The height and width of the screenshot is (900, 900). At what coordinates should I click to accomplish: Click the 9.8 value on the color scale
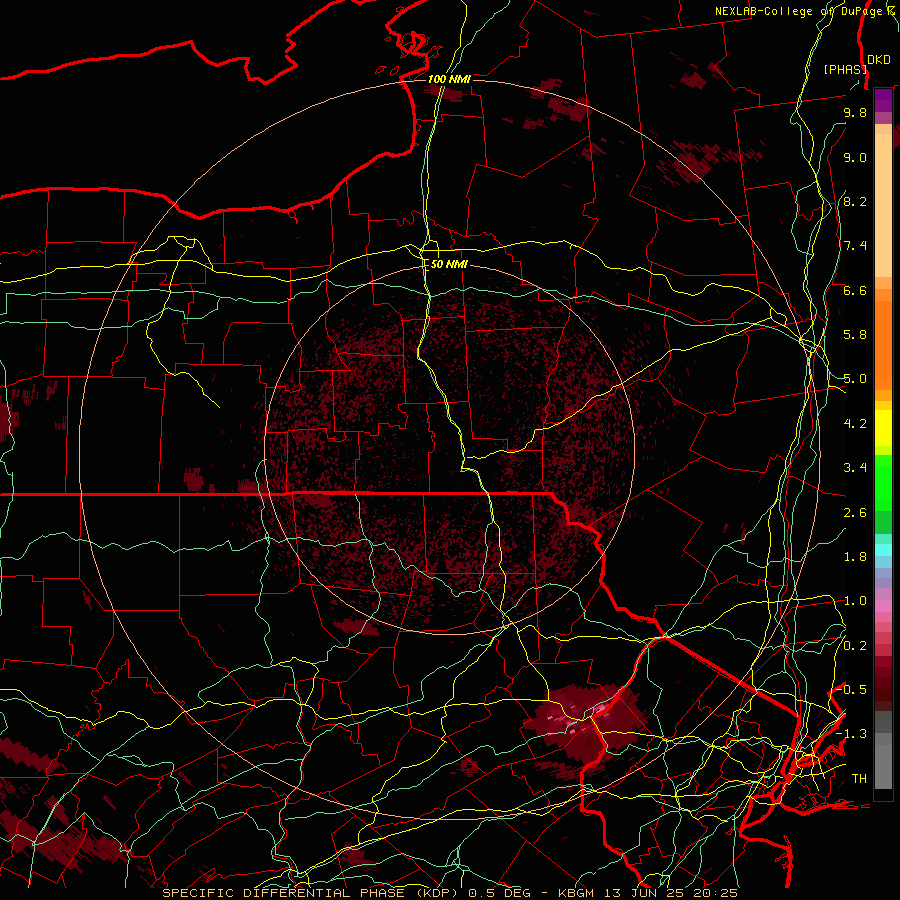pyautogui.click(x=855, y=112)
